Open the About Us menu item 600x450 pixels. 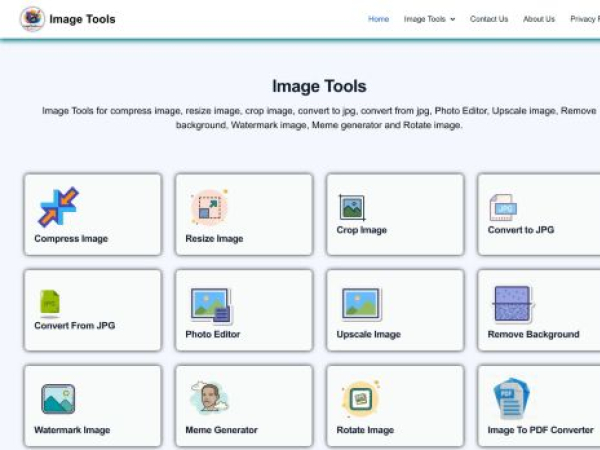click(539, 19)
